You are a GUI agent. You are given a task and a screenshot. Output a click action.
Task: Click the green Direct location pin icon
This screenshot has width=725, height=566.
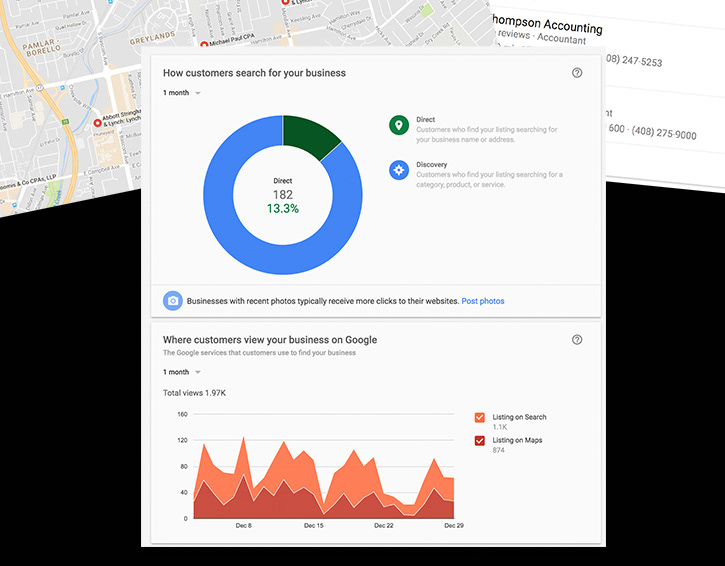(399, 125)
